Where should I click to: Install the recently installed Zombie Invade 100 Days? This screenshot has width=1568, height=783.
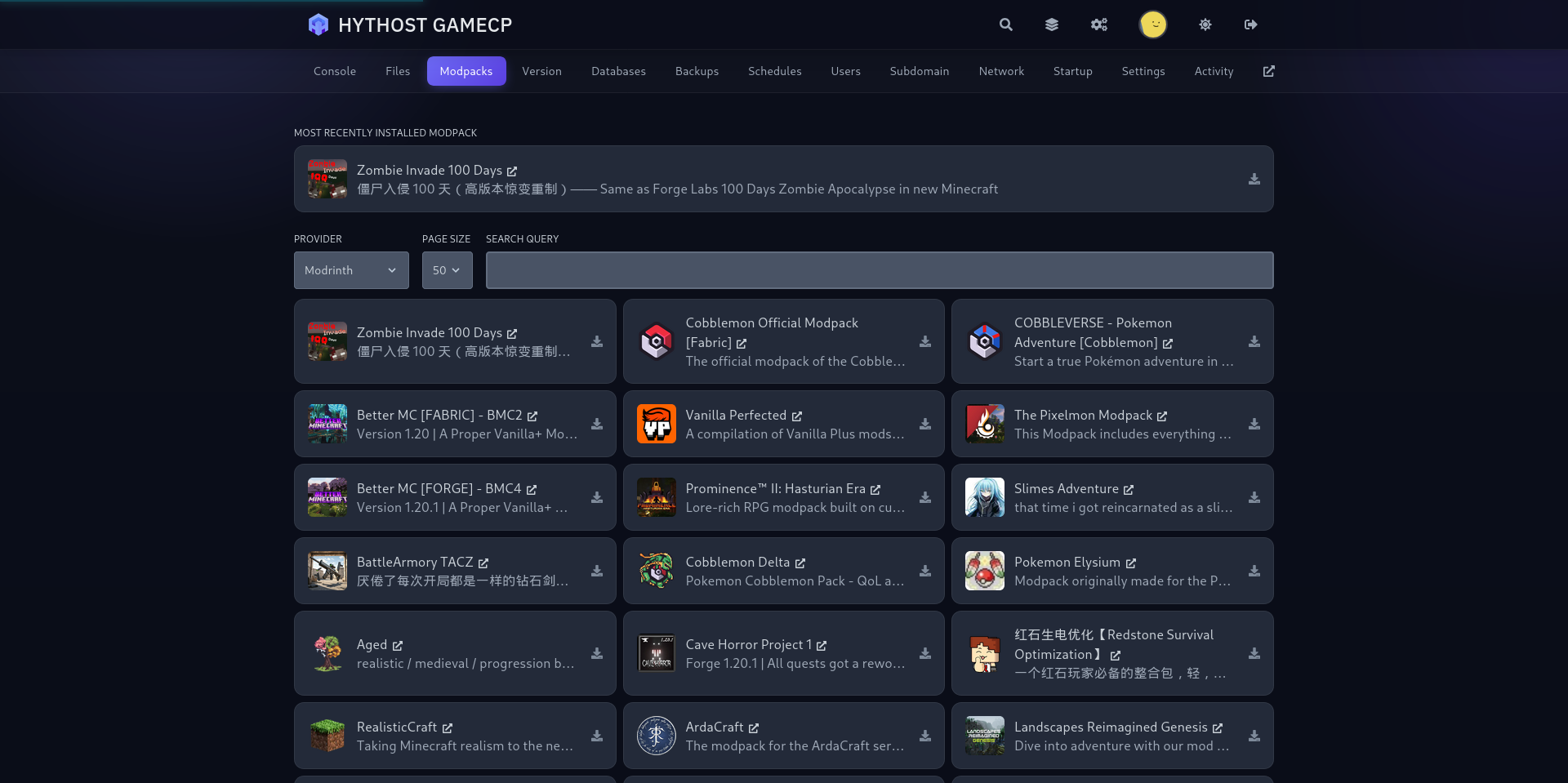(x=1254, y=179)
